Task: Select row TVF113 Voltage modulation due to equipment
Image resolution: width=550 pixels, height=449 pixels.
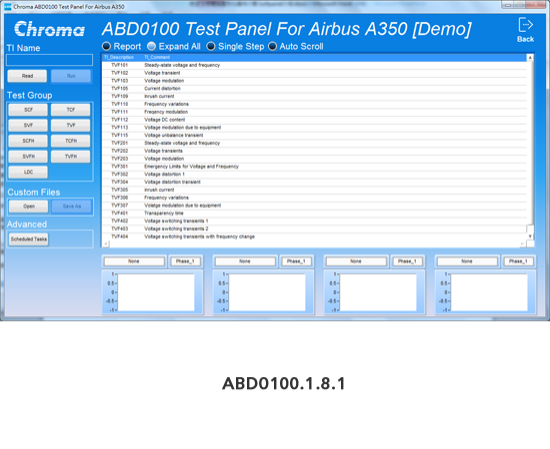Action: (x=314, y=127)
